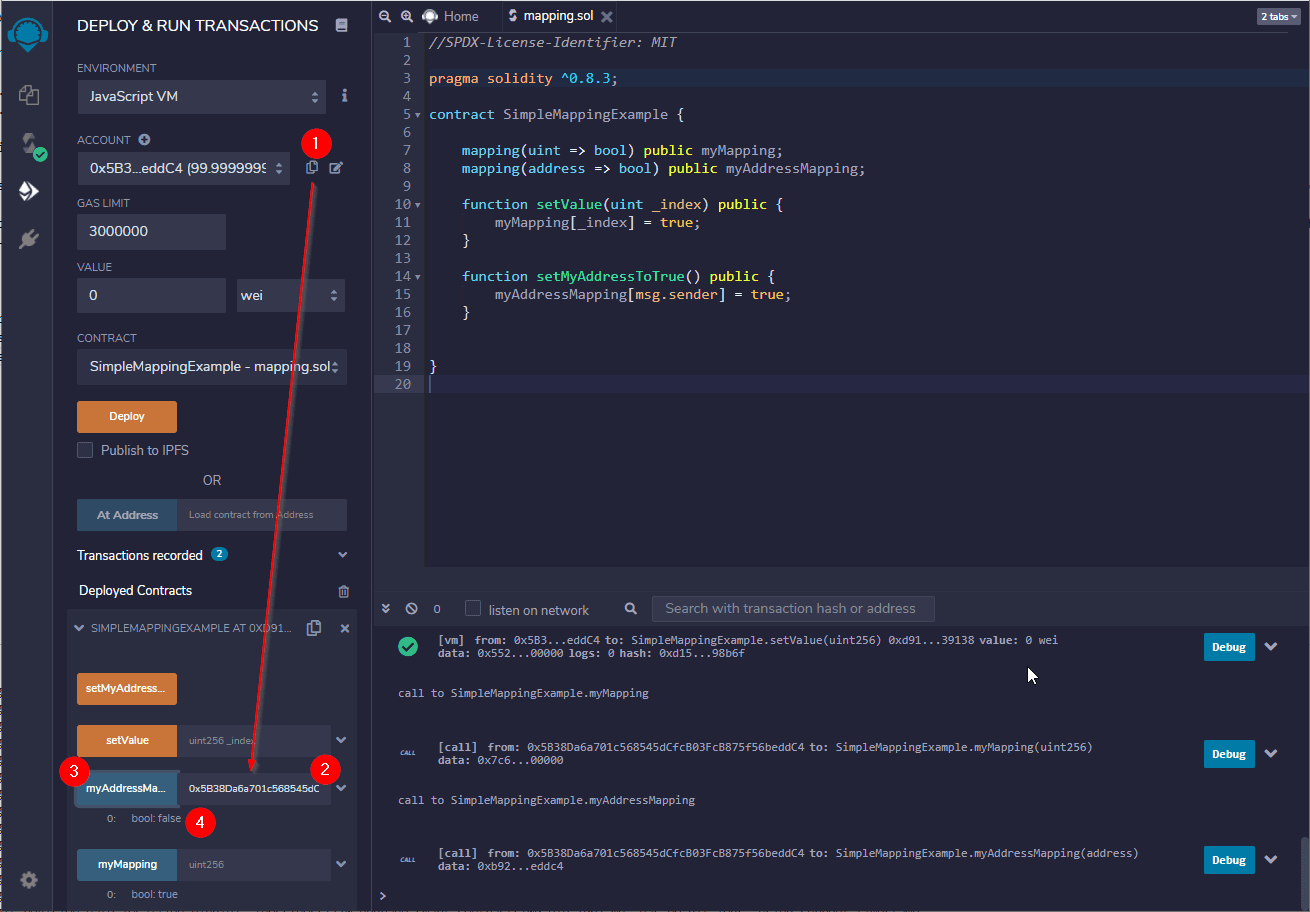Image resolution: width=1310 pixels, height=912 pixels.
Task: Close the mapping.sol tab
Action: click(606, 17)
